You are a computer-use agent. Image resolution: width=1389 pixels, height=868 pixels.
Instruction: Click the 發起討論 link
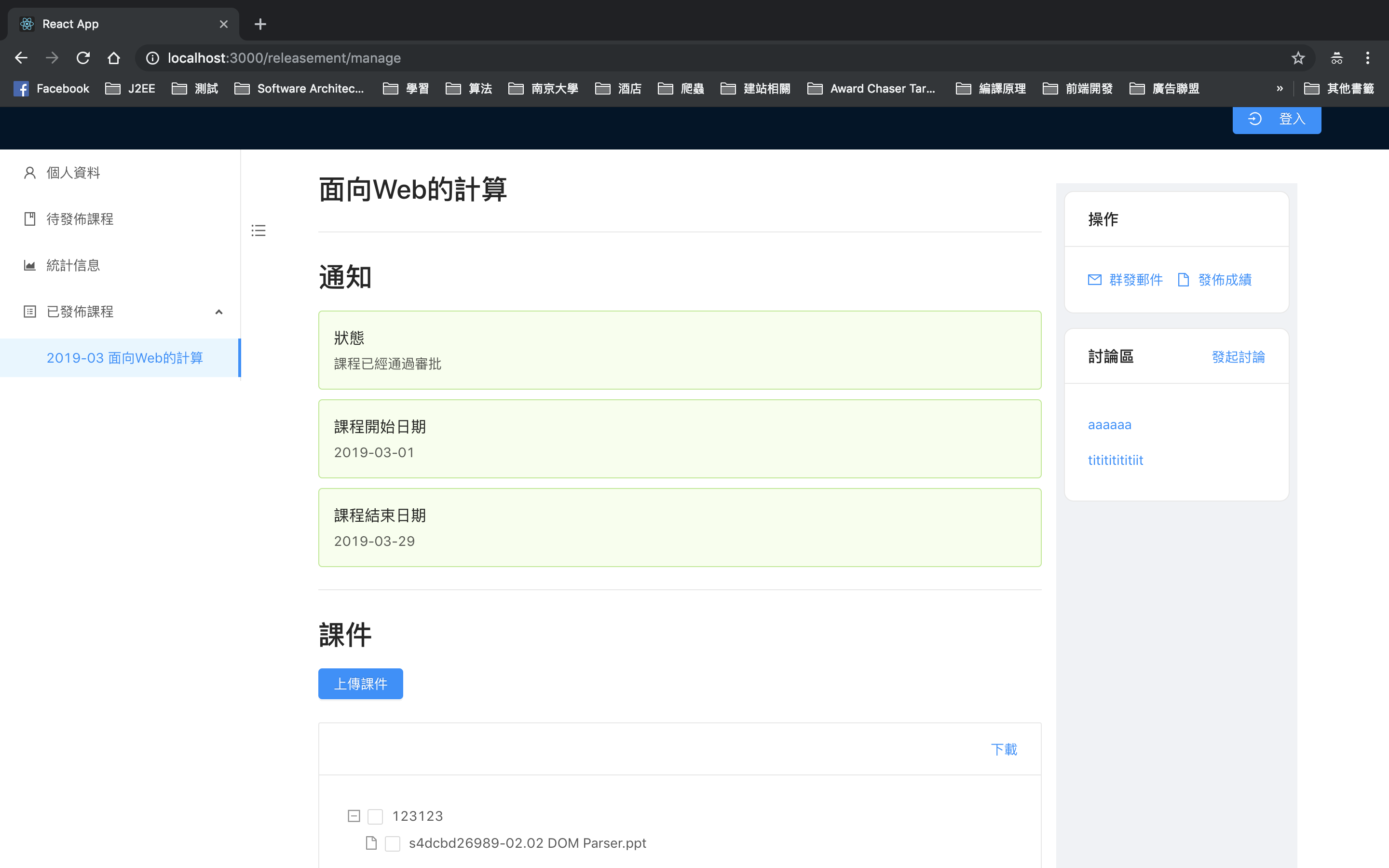[x=1238, y=357]
